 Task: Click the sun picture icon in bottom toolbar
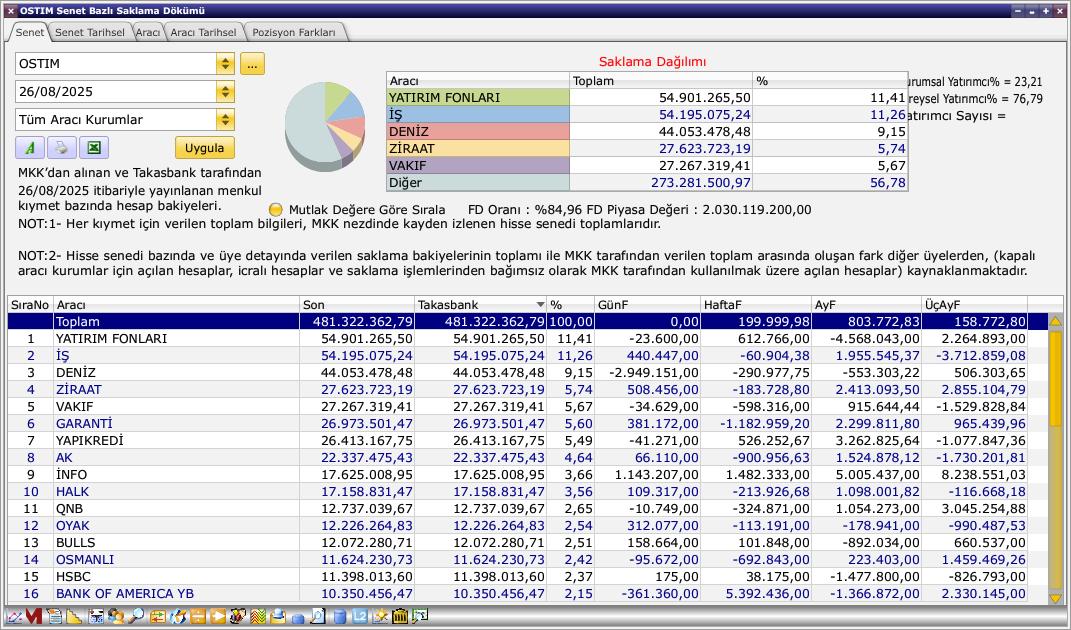click(380, 616)
